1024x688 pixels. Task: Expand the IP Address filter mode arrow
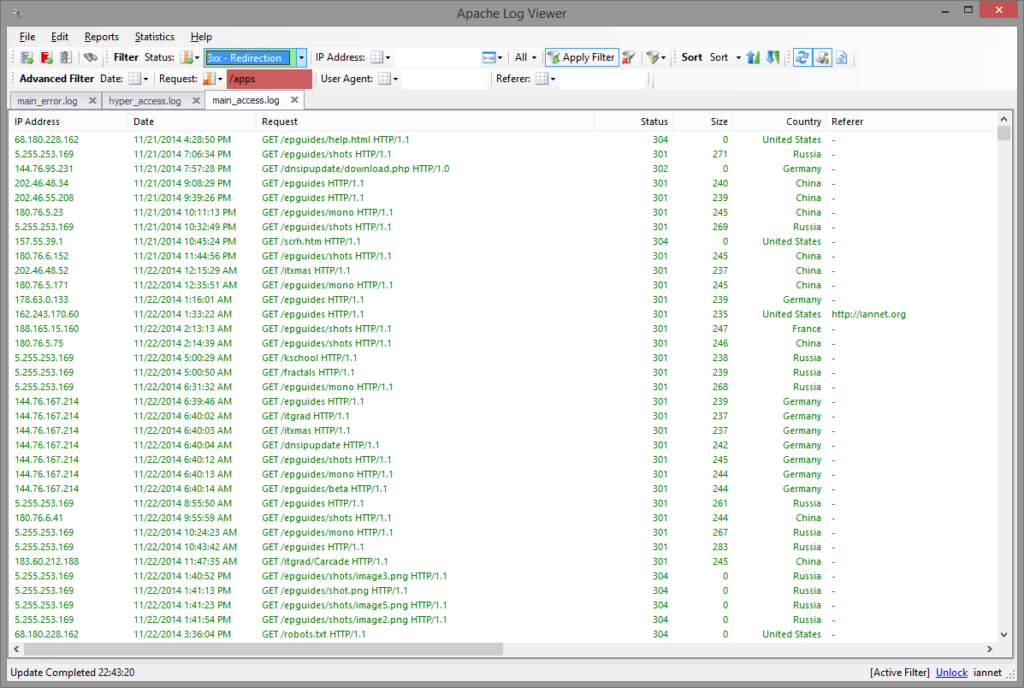388,58
